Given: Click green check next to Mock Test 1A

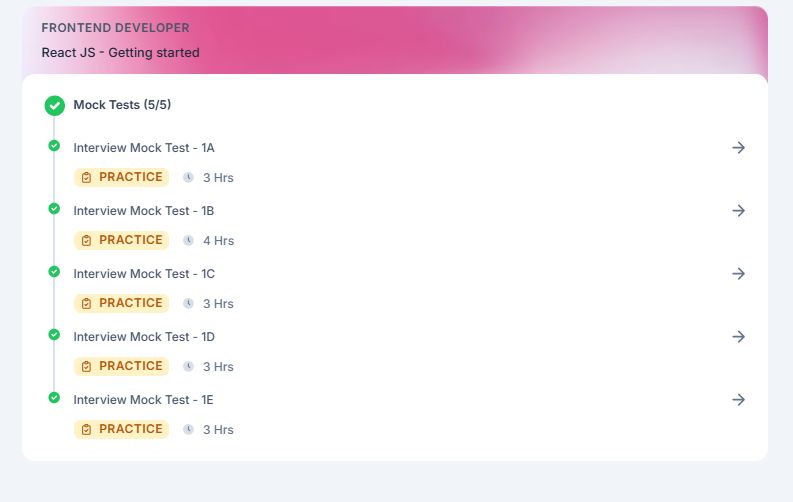Looking at the screenshot, I should pyautogui.click(x=54, y=146).
